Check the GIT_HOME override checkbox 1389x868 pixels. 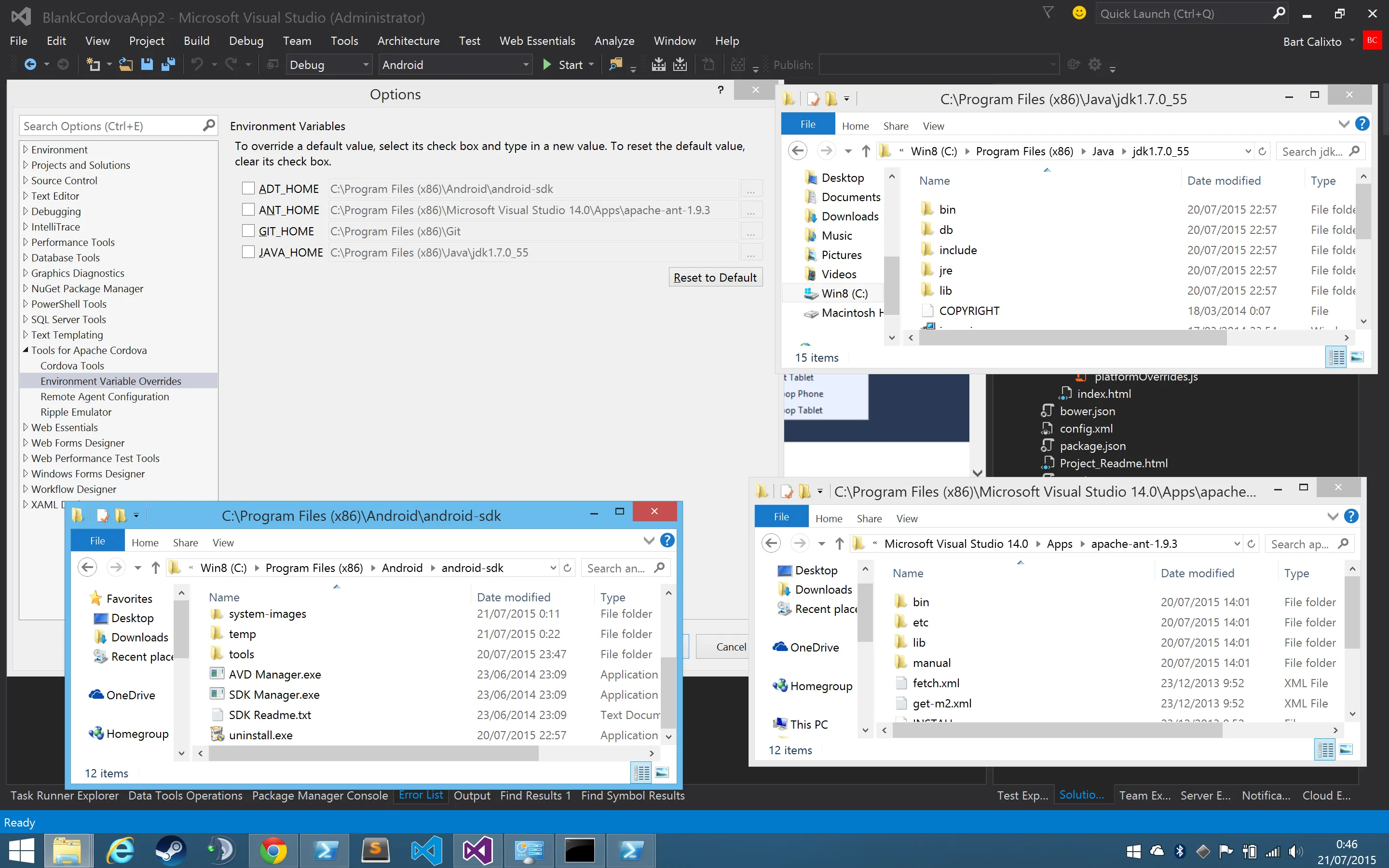(248, 231)
